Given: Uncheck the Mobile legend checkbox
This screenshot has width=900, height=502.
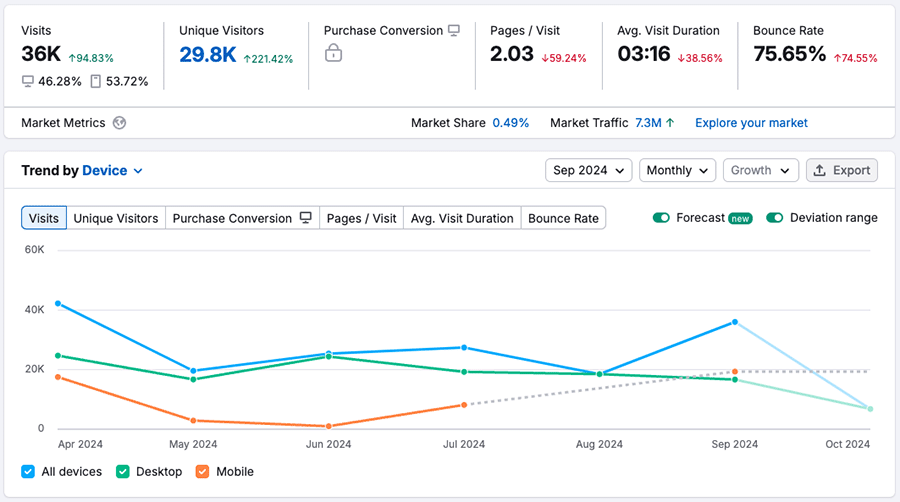Looking at the screenshot, I should (202, 472).
